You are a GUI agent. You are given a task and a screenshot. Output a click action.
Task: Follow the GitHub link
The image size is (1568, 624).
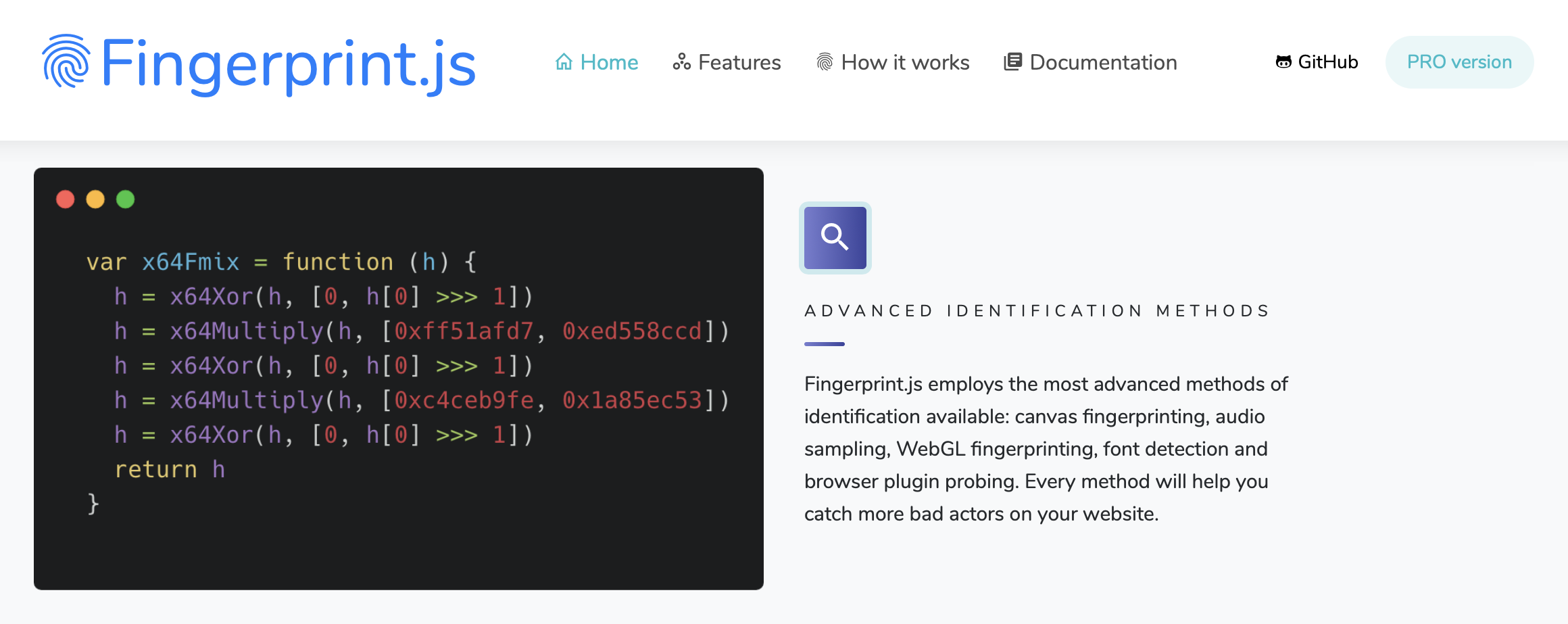point(1327,62)
